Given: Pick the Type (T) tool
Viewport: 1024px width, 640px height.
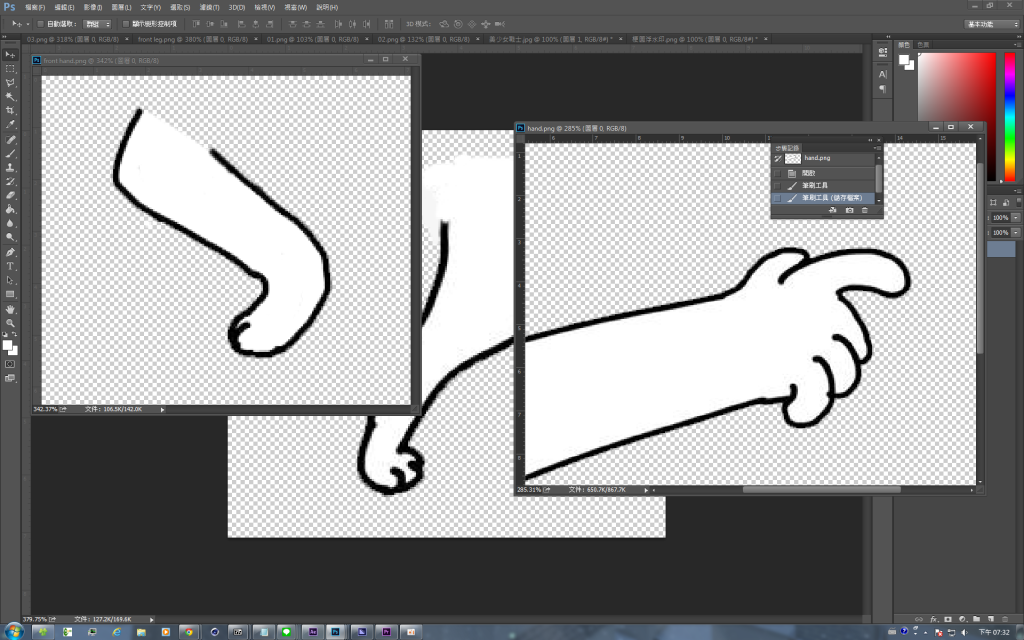Looking at the screenshot, I should click(x=11, y=266).
